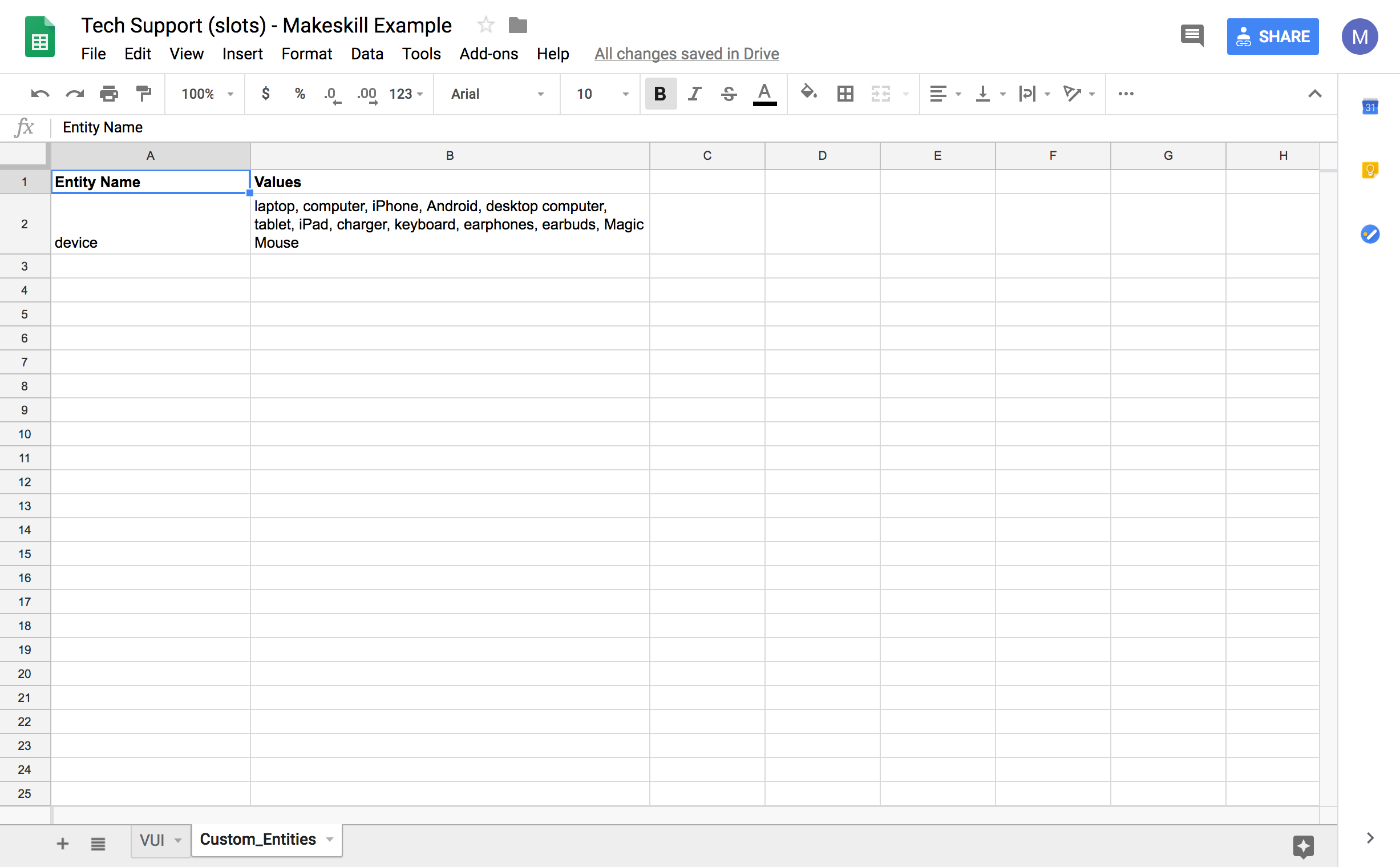Open Keep notes side panel icon
1400x867 pixels.
(1370, 170)
